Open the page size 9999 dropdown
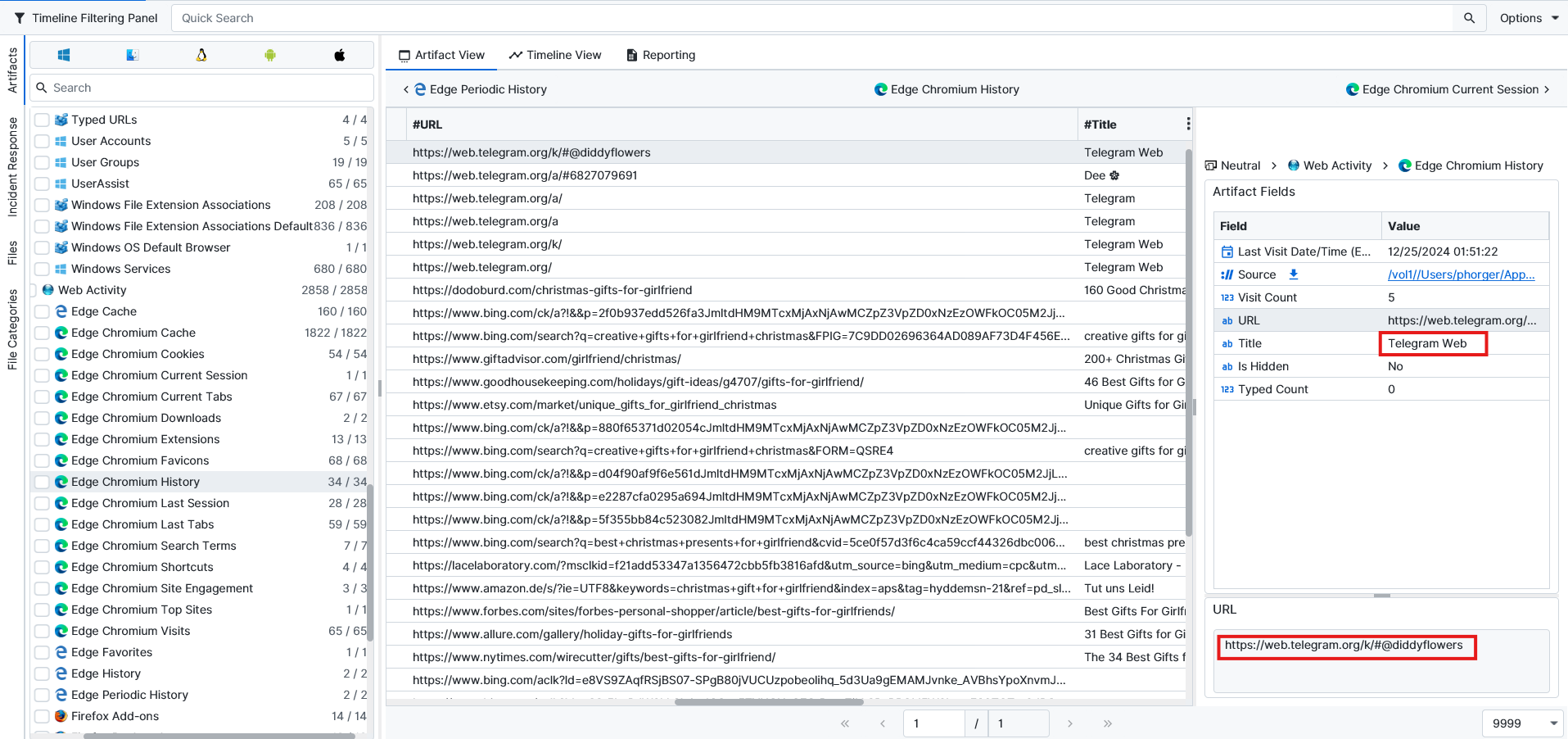 point(1522,723)
